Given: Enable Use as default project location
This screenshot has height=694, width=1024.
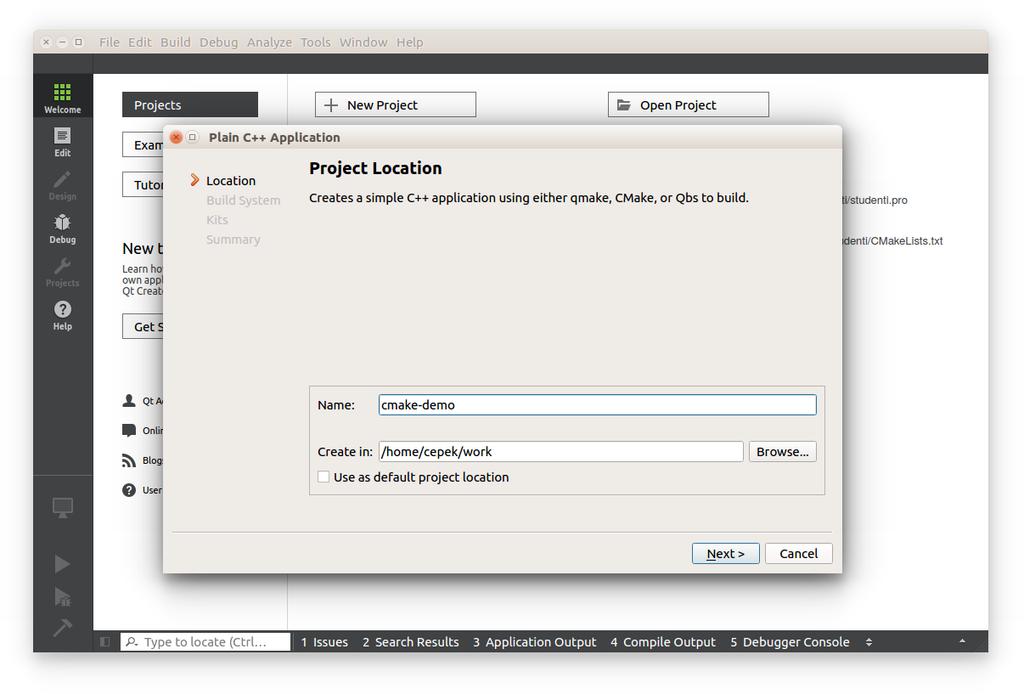Looking at the screenshot, I should [x=323, y=477].
